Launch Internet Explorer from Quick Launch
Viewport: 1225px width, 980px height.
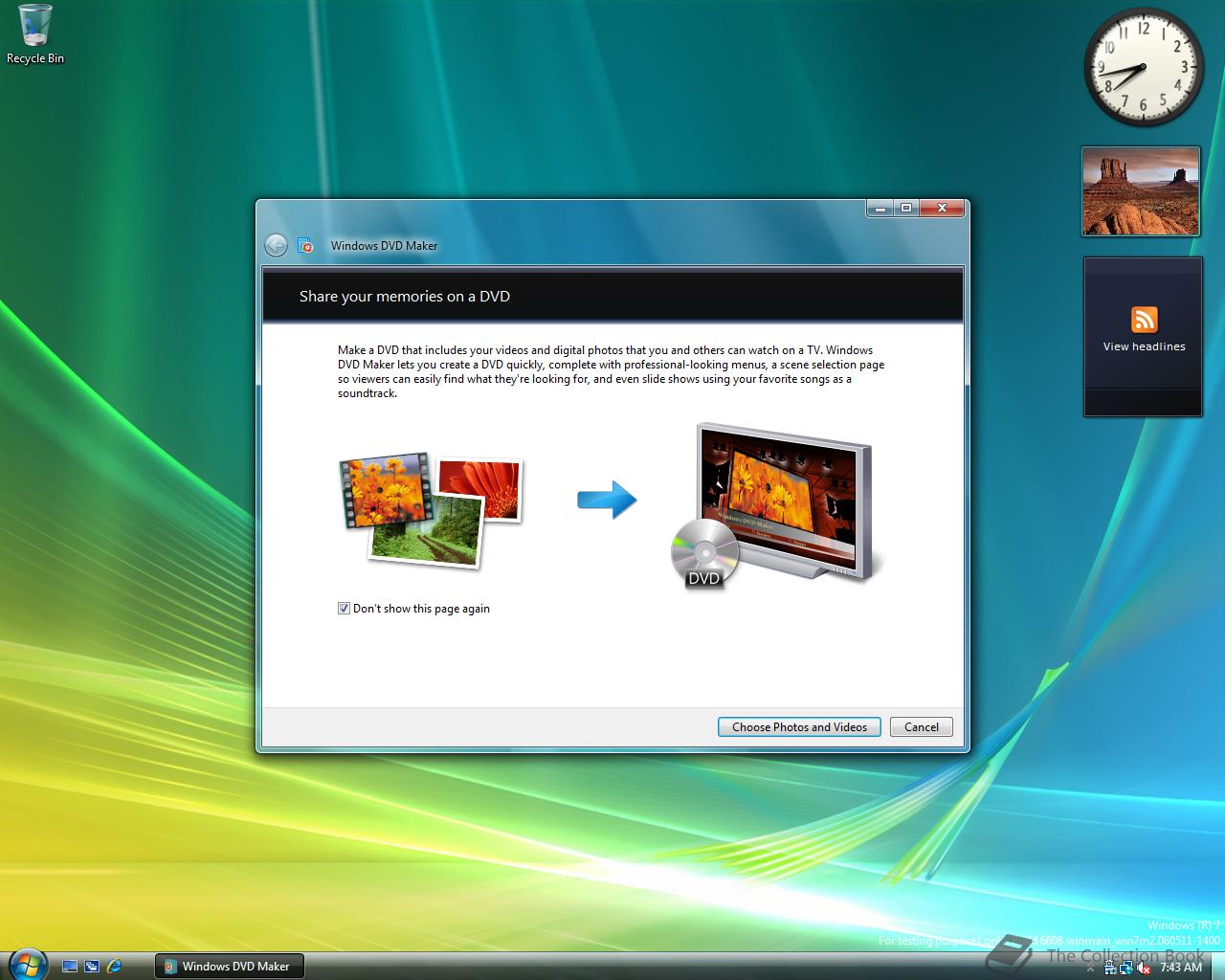click(114, 967)
